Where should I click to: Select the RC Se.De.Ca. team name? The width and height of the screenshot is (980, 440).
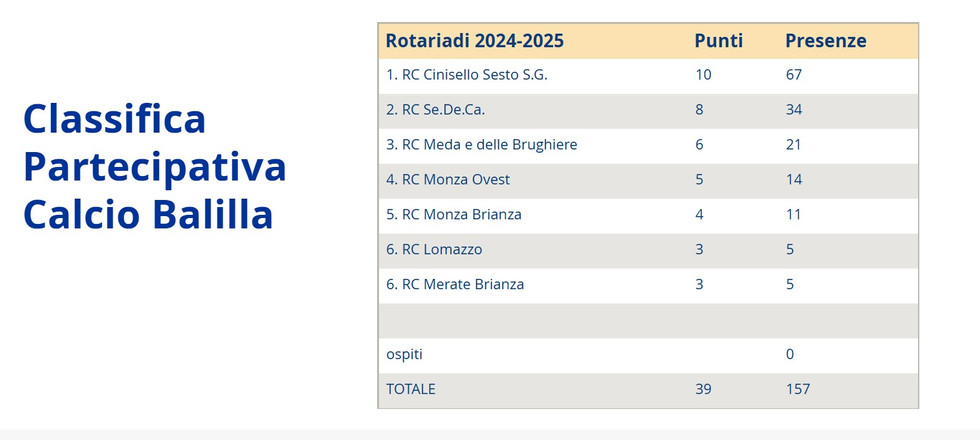(442, 110)
